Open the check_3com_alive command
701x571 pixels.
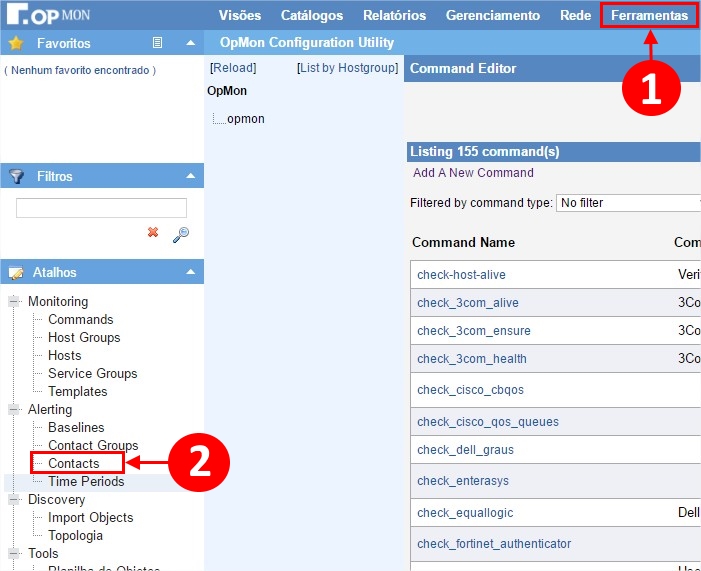pyautogui.click(x=467, y=303)
